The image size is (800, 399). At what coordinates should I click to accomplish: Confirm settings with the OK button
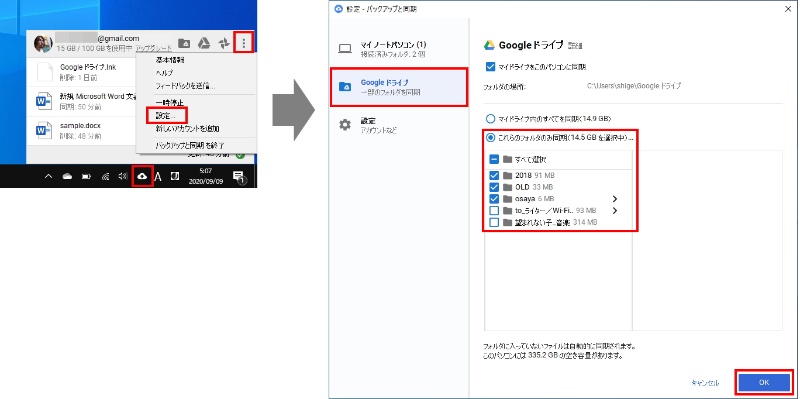point(764,382)
